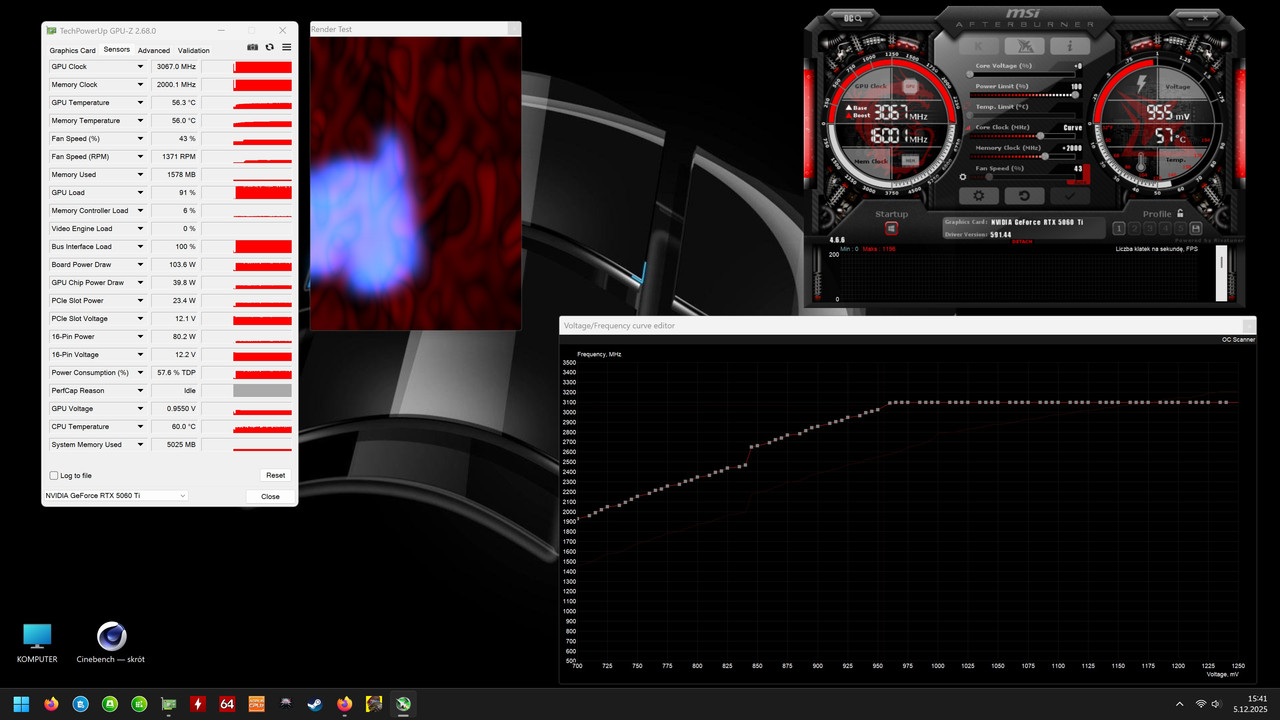Open the Cinebench shortcut on desktop
Viewport: 1280px width, 720px height.
[111, 643]
